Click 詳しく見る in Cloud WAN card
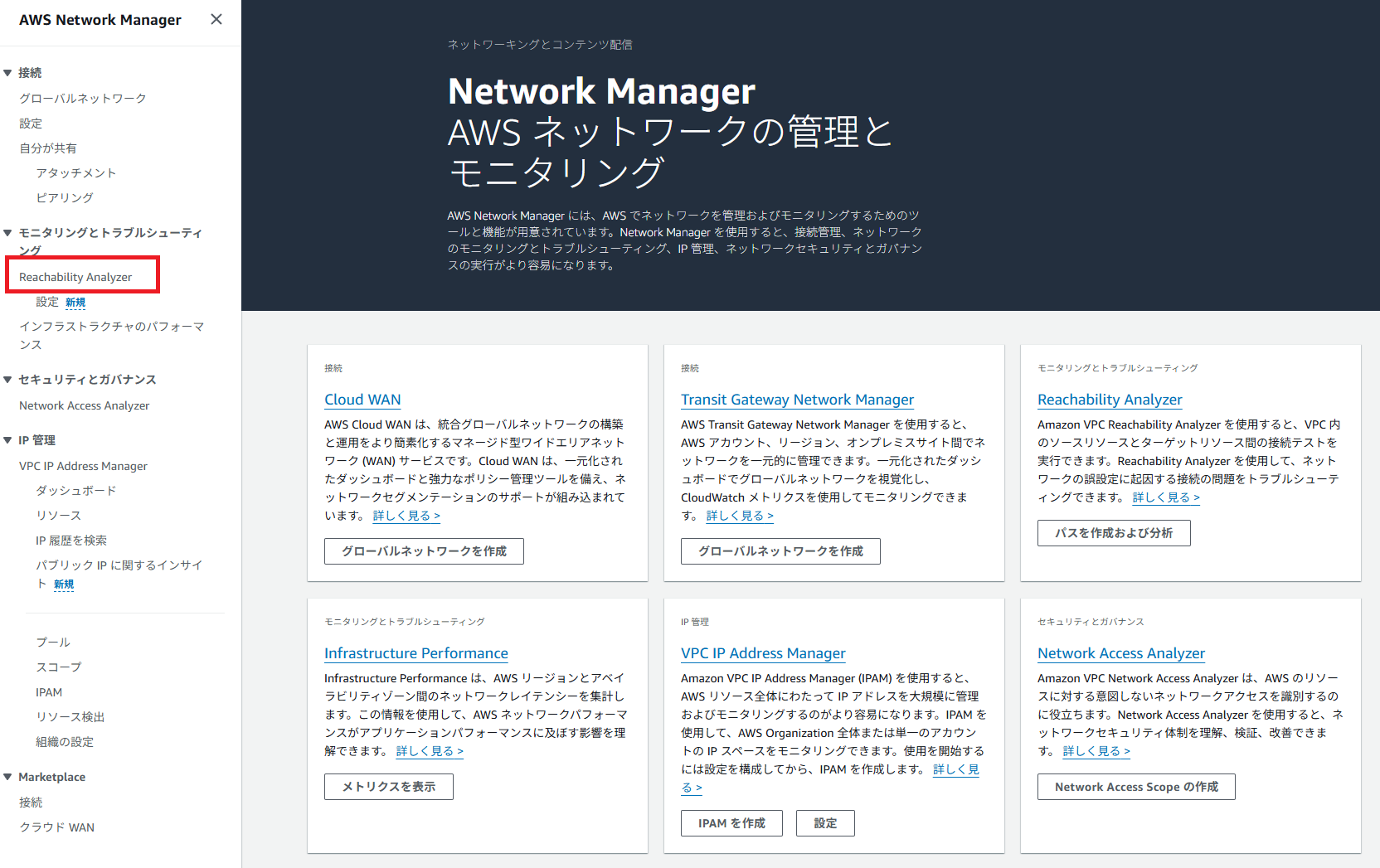Viewport: 1380px width, 868px height. 406,516
